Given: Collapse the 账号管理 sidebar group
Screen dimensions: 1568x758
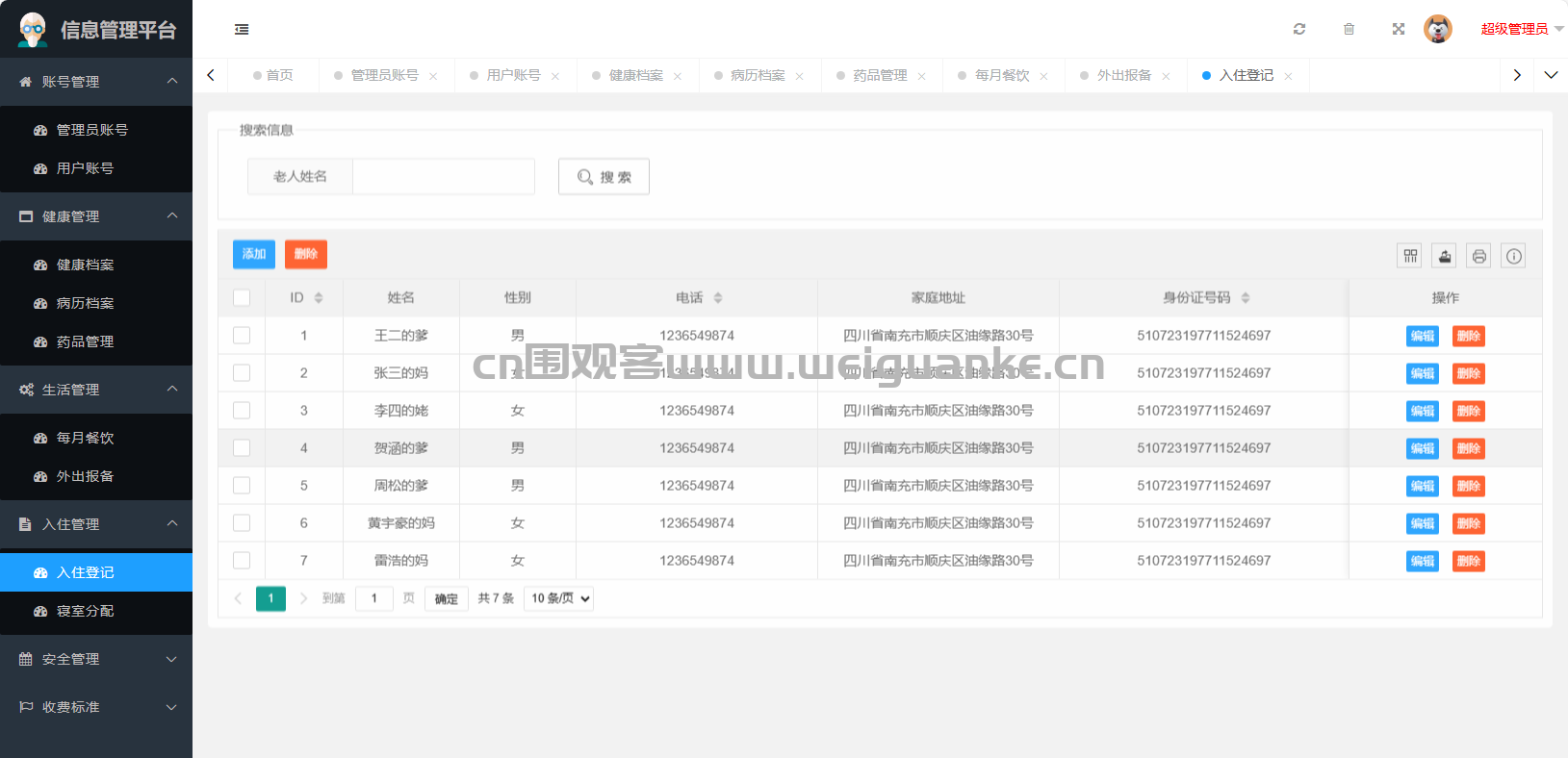Looking at the screenshot, I should coord(96,82).
